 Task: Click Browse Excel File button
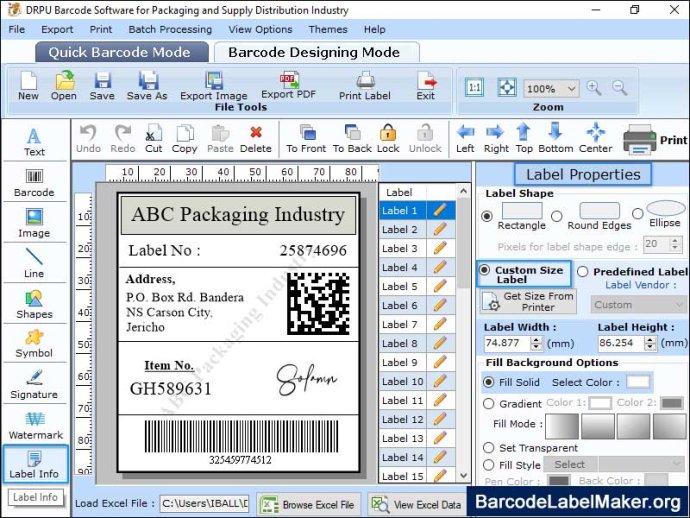point(309,505)
